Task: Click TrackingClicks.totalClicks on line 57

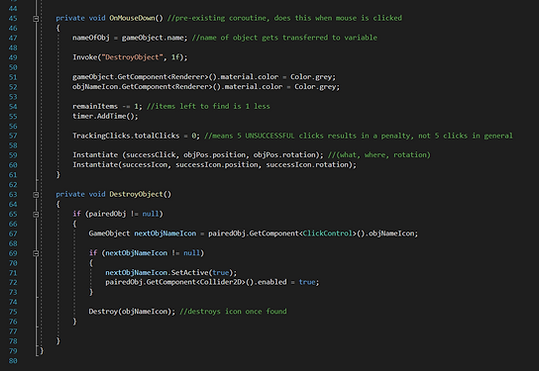Action: click(126, 136)
